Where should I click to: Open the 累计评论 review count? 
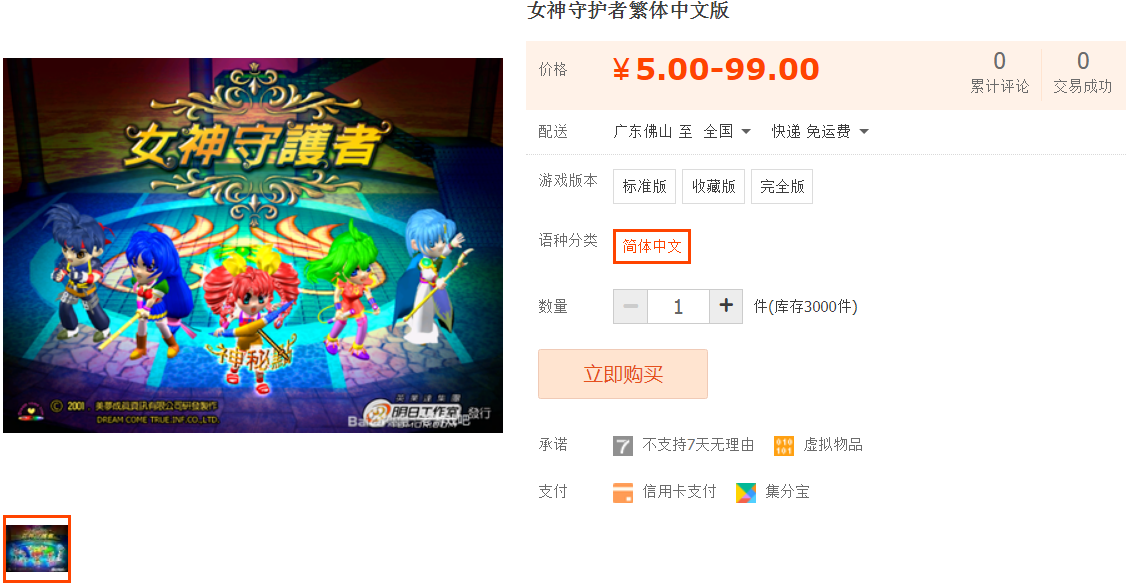click(x=999, y=72)
